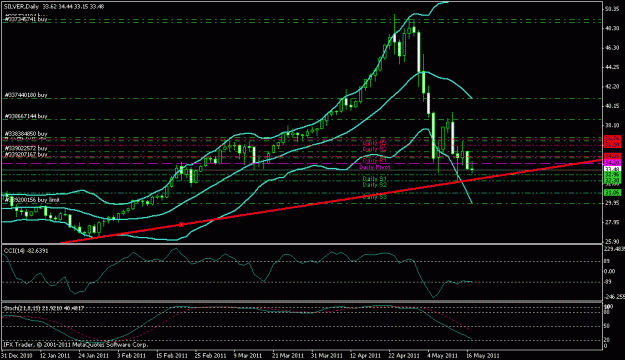Click the Daily S2 support label
The height and width of the screenshot is (360, 625).
pyautogui.click(x=375, y=185)
